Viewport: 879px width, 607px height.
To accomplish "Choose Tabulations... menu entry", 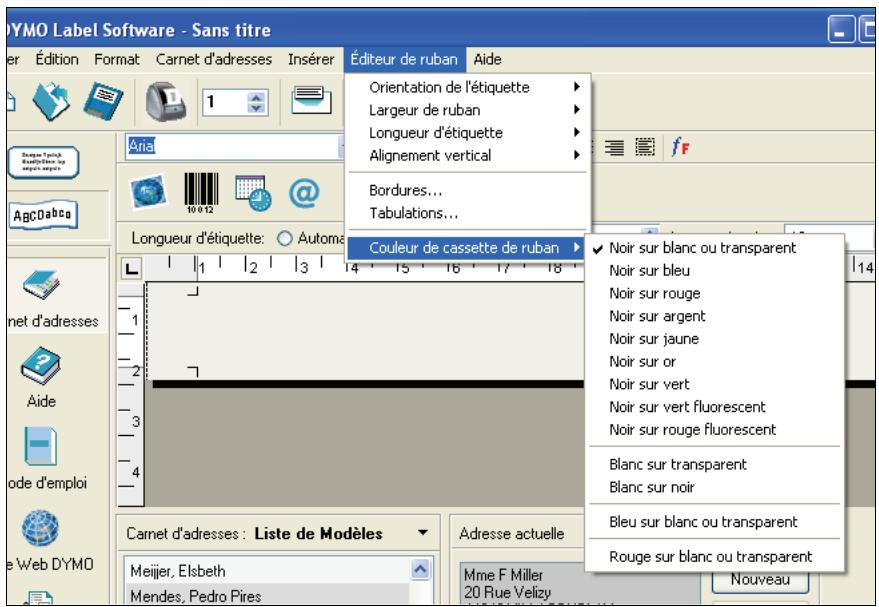I will pos(468,213).
